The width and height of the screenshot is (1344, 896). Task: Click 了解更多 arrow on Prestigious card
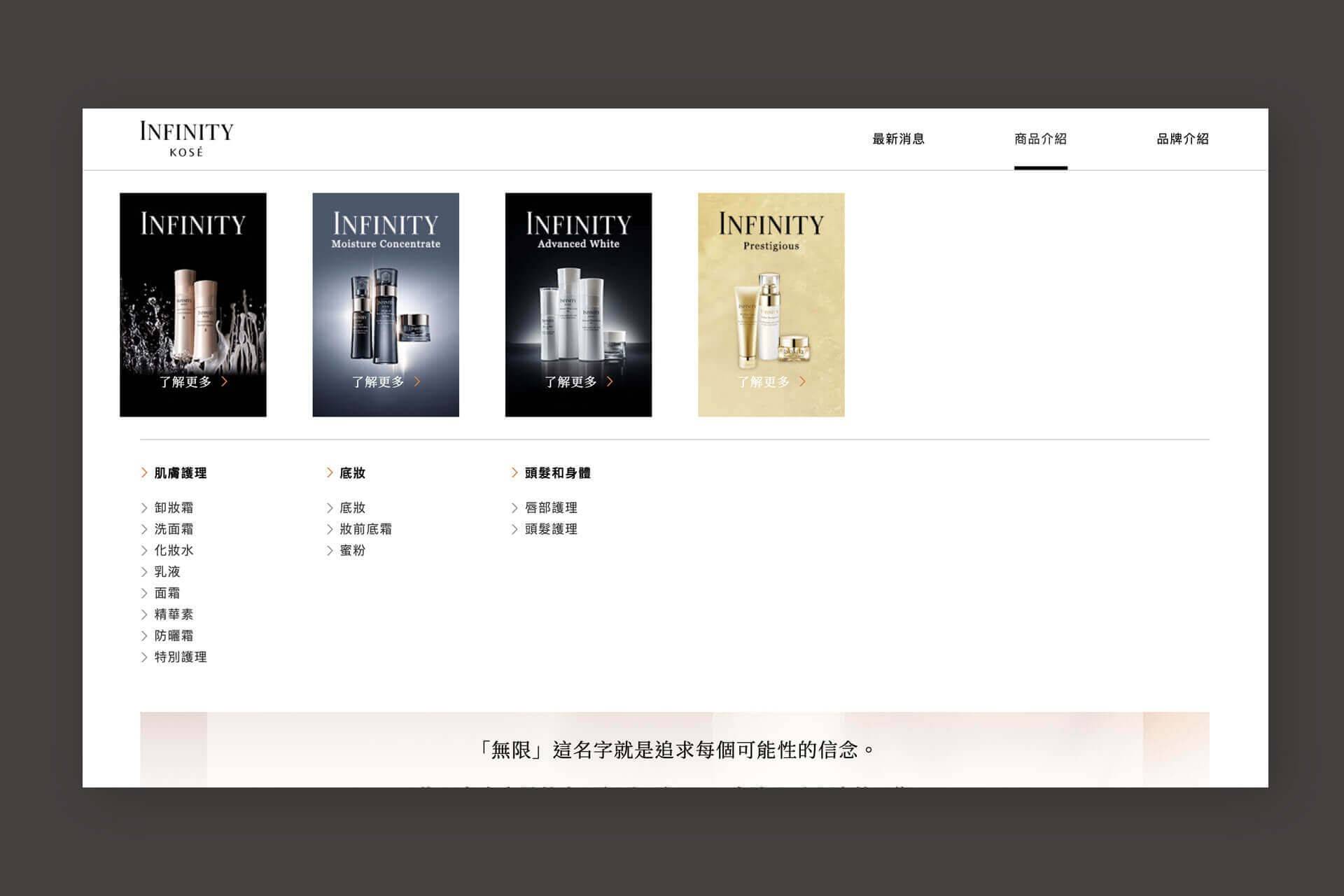802,381
